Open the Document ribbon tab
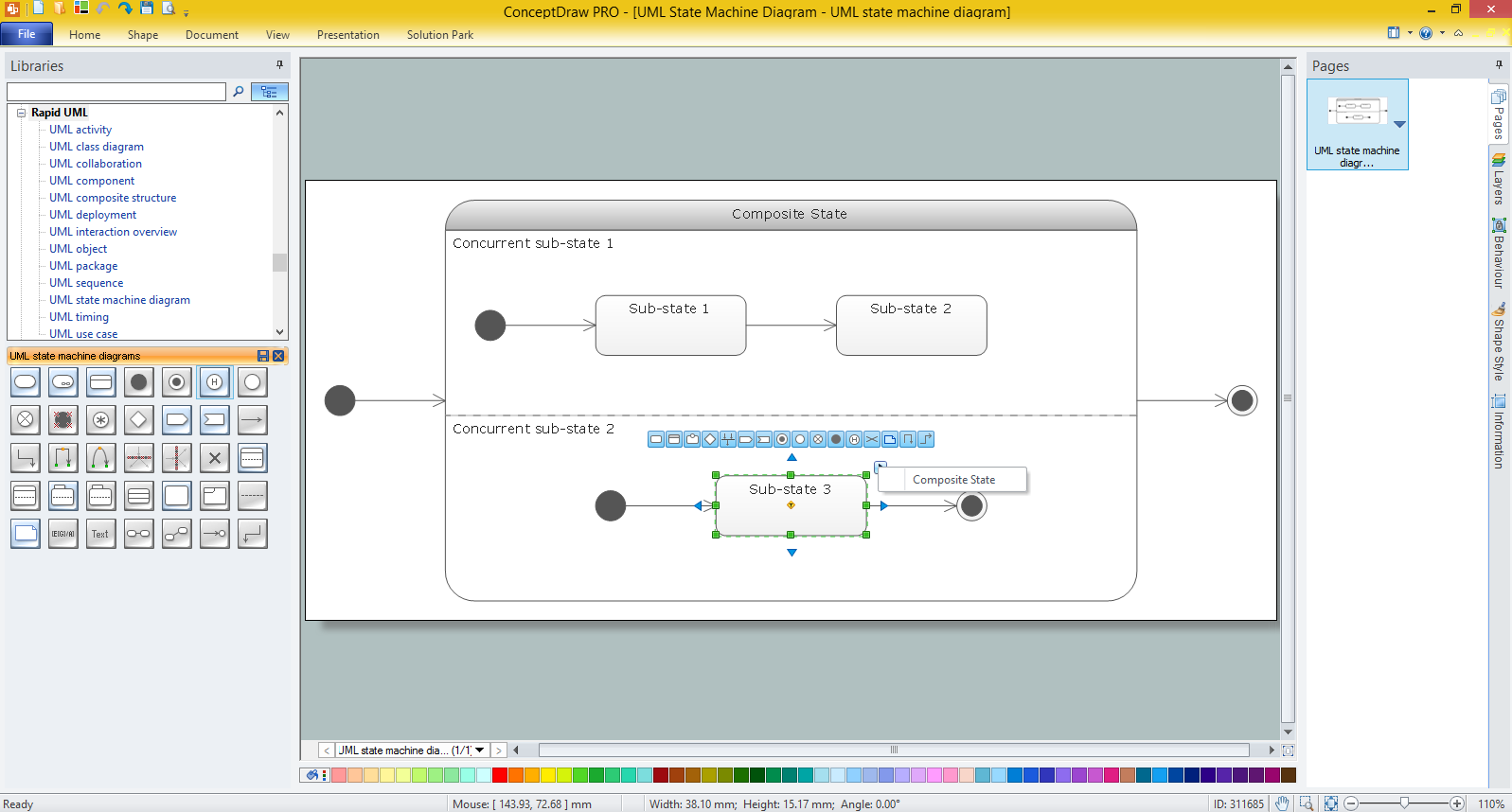 coord(212,35)
